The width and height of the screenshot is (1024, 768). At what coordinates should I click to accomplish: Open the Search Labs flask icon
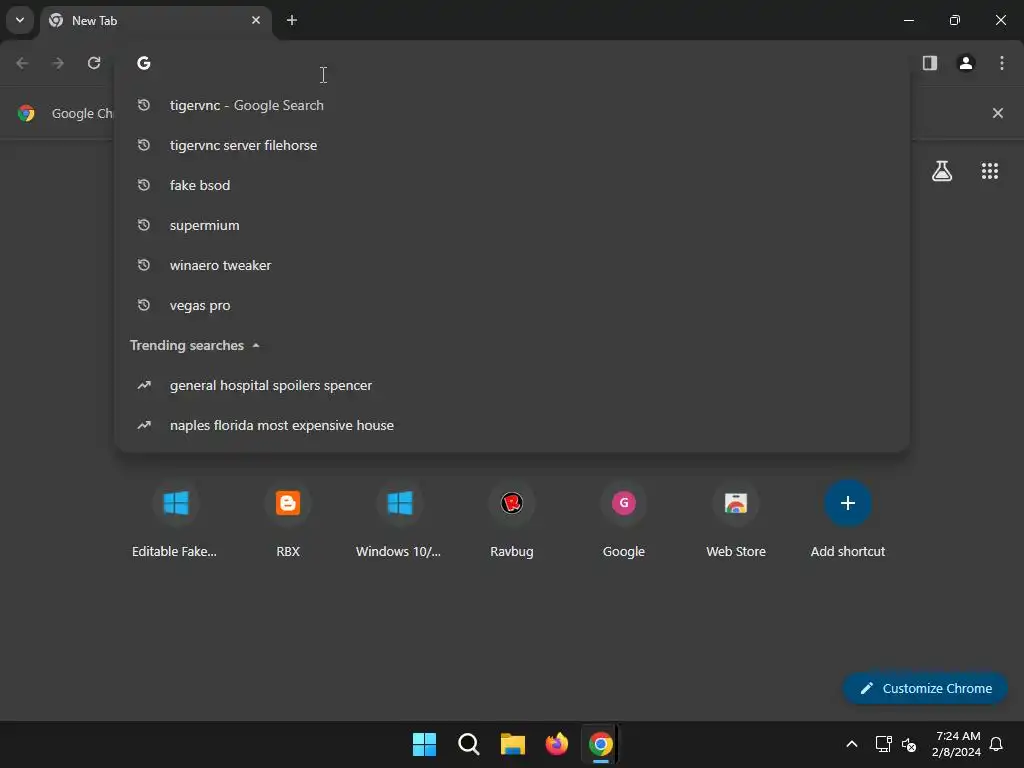(x=942, y=171)
